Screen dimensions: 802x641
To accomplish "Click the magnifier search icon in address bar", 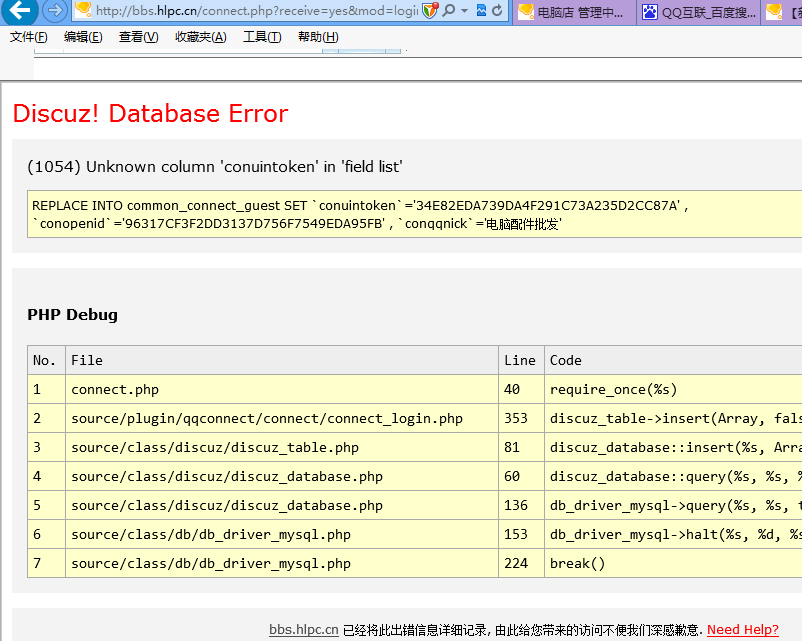I will (x=449, y=10).
